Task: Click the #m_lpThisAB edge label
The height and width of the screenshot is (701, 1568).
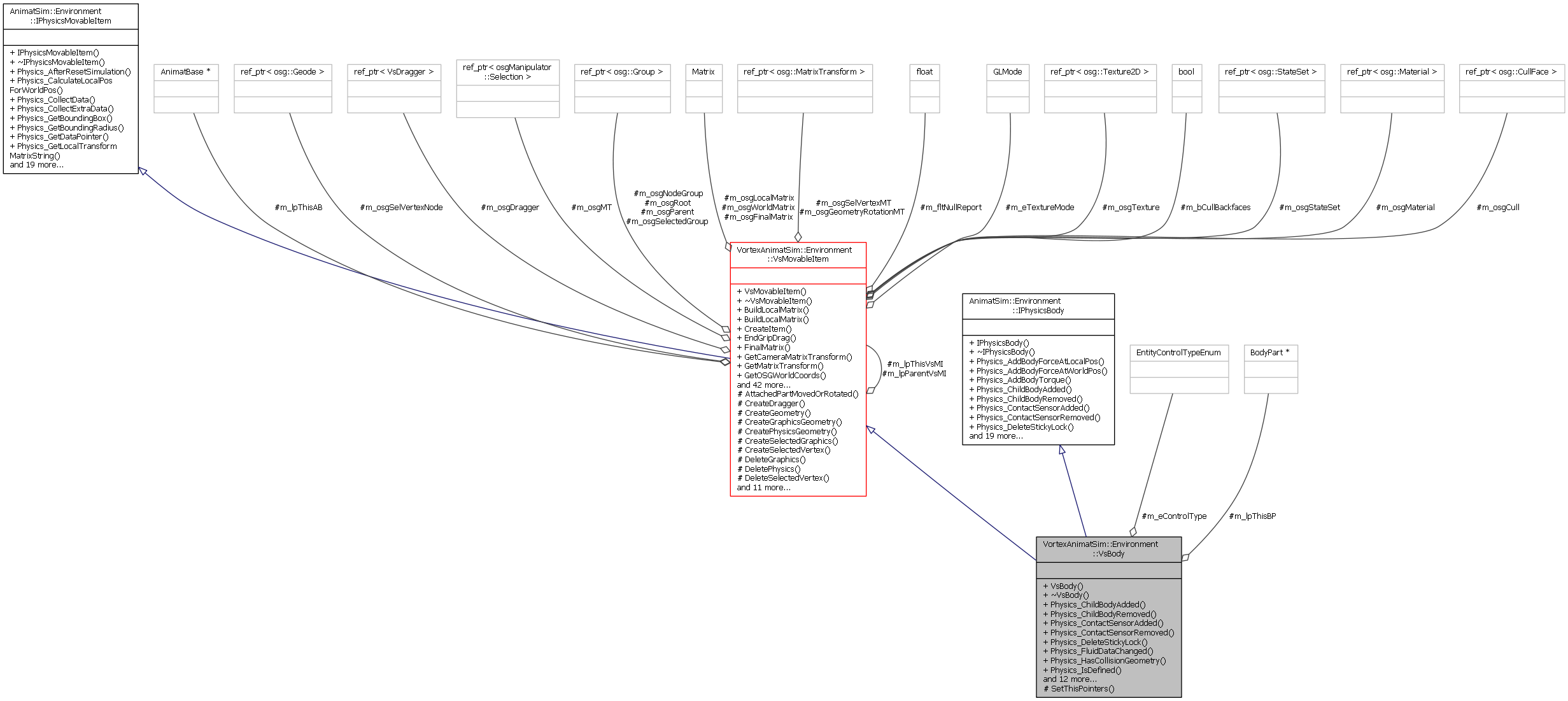Action: (299, 208)
